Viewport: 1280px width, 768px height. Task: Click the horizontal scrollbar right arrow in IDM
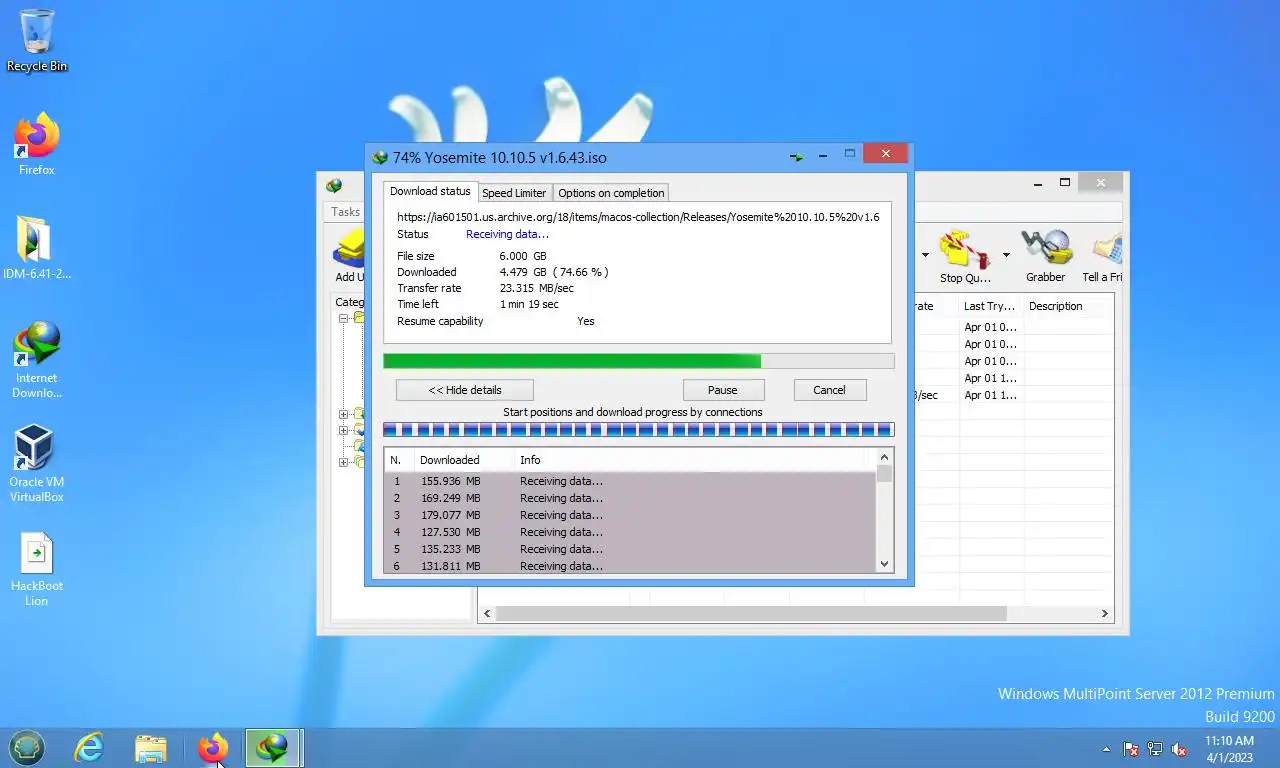click(x=1105, y=613)
